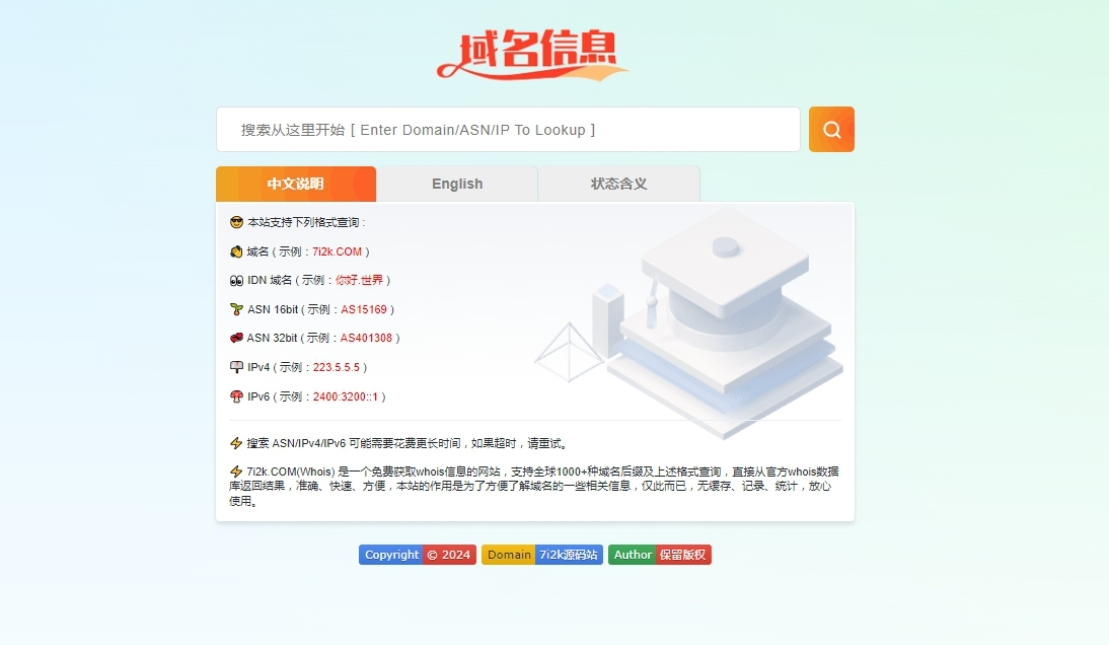Screen dimensions: 1109x645
Task: Click the Copyright © 2024 footer badge
Action: point(417,555)
